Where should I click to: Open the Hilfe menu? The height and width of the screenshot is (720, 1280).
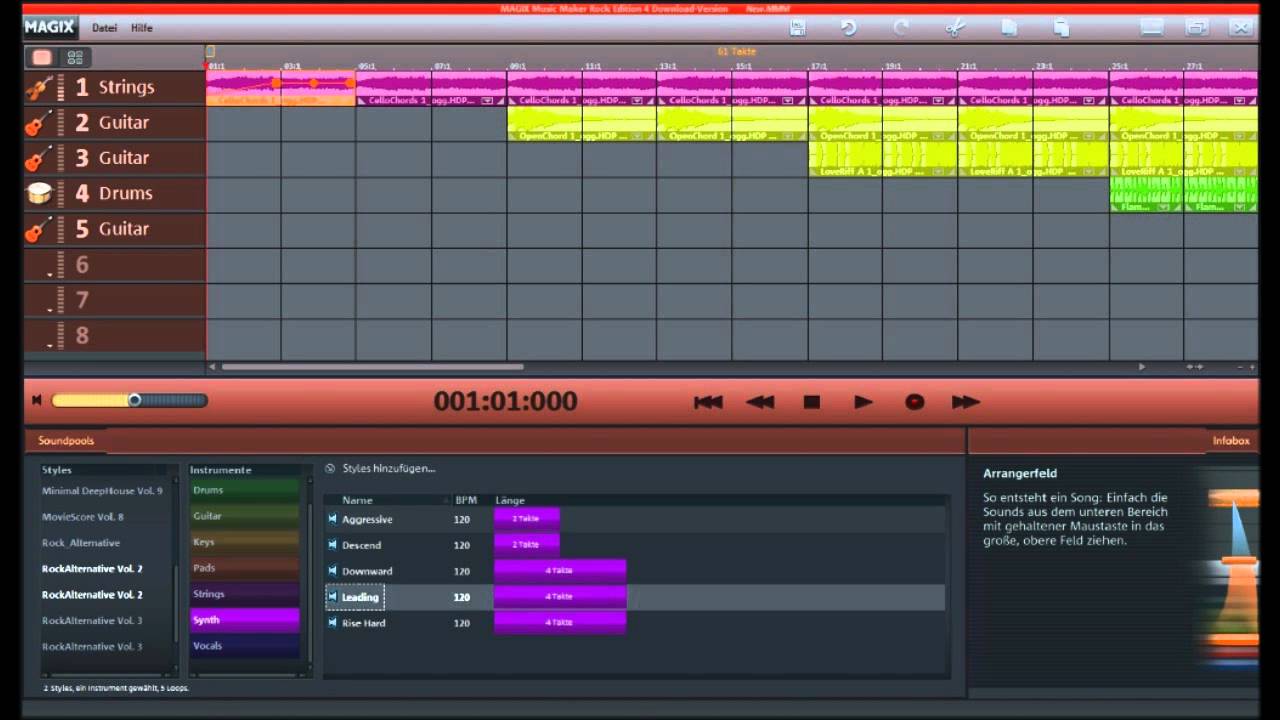[141, 28]
